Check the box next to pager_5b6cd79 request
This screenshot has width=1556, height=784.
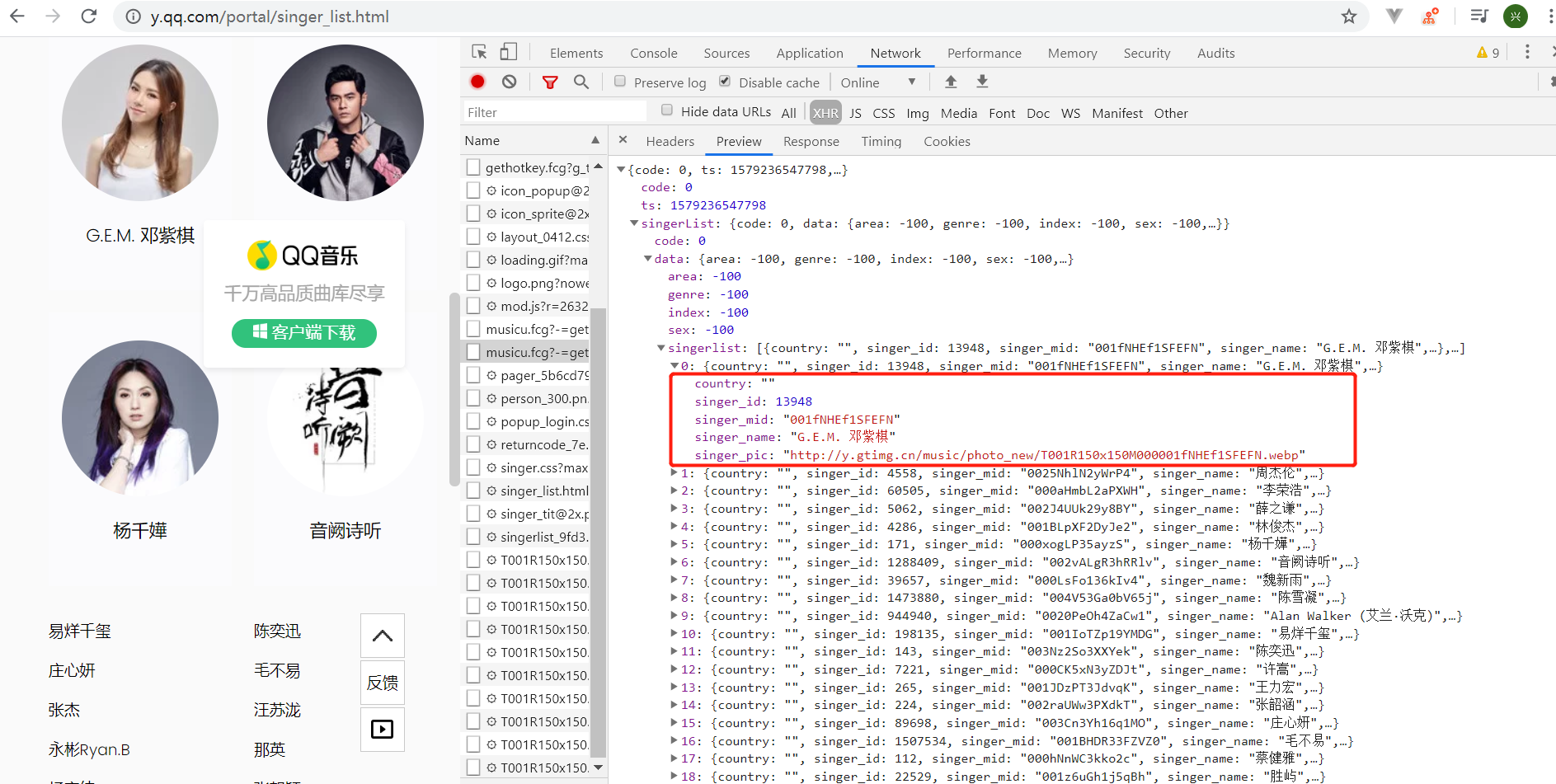(x=473, y=375)
